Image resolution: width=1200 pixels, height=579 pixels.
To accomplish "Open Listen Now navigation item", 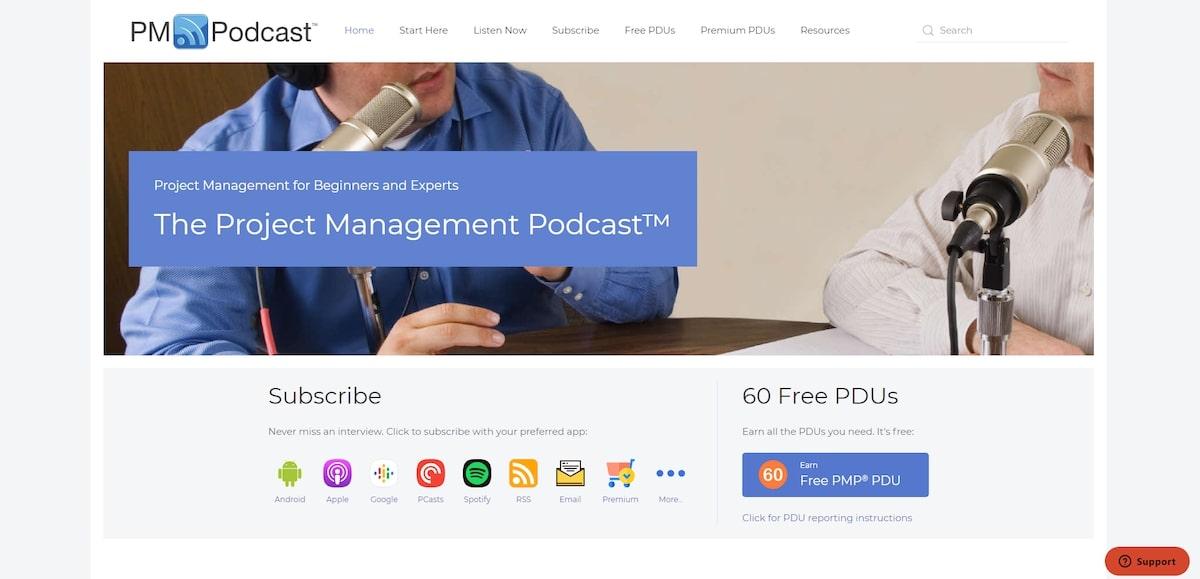I will pyautogui.click(x=500, y=30).
